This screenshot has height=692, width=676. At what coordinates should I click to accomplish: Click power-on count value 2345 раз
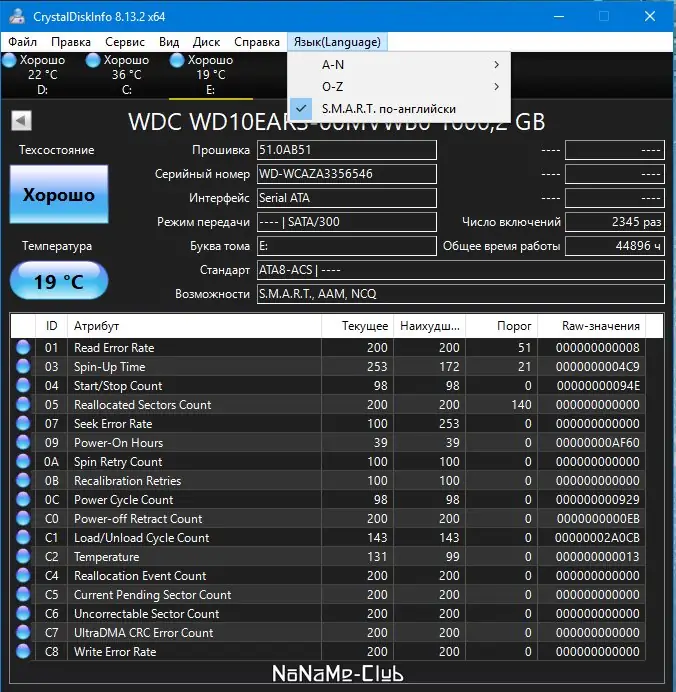pos(615,222)
